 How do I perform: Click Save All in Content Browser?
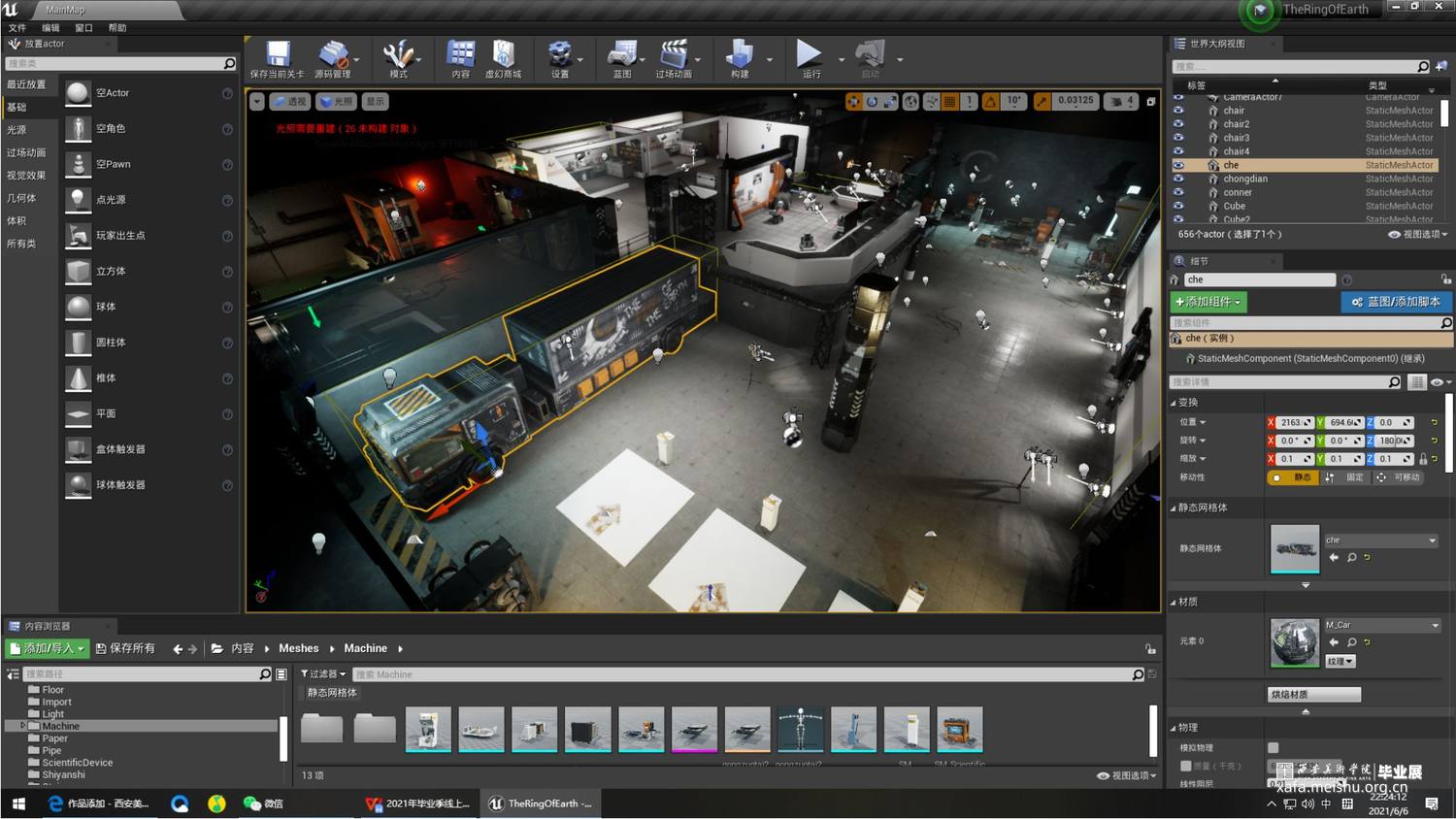click(x=126, y=649)
